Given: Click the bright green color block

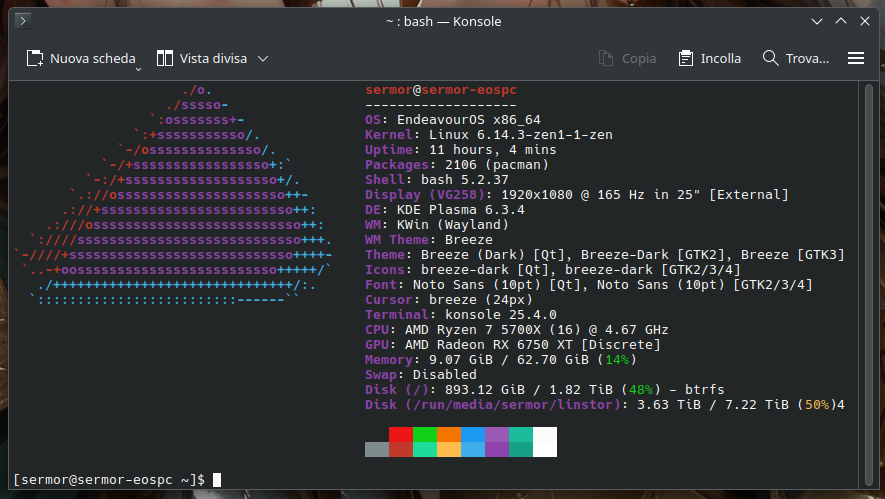Looking at the screenshot, I should pos(424,435).
